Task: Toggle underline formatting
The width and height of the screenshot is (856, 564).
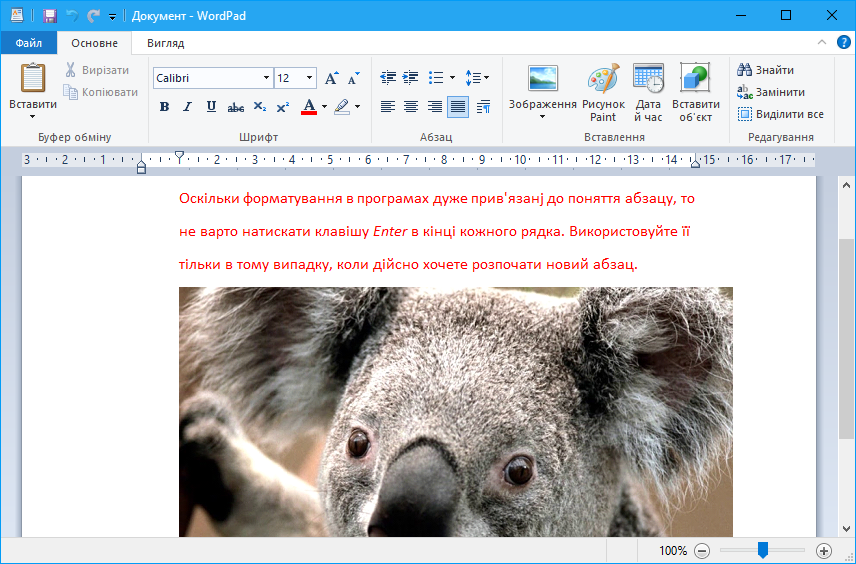Action: pos(211,106)
